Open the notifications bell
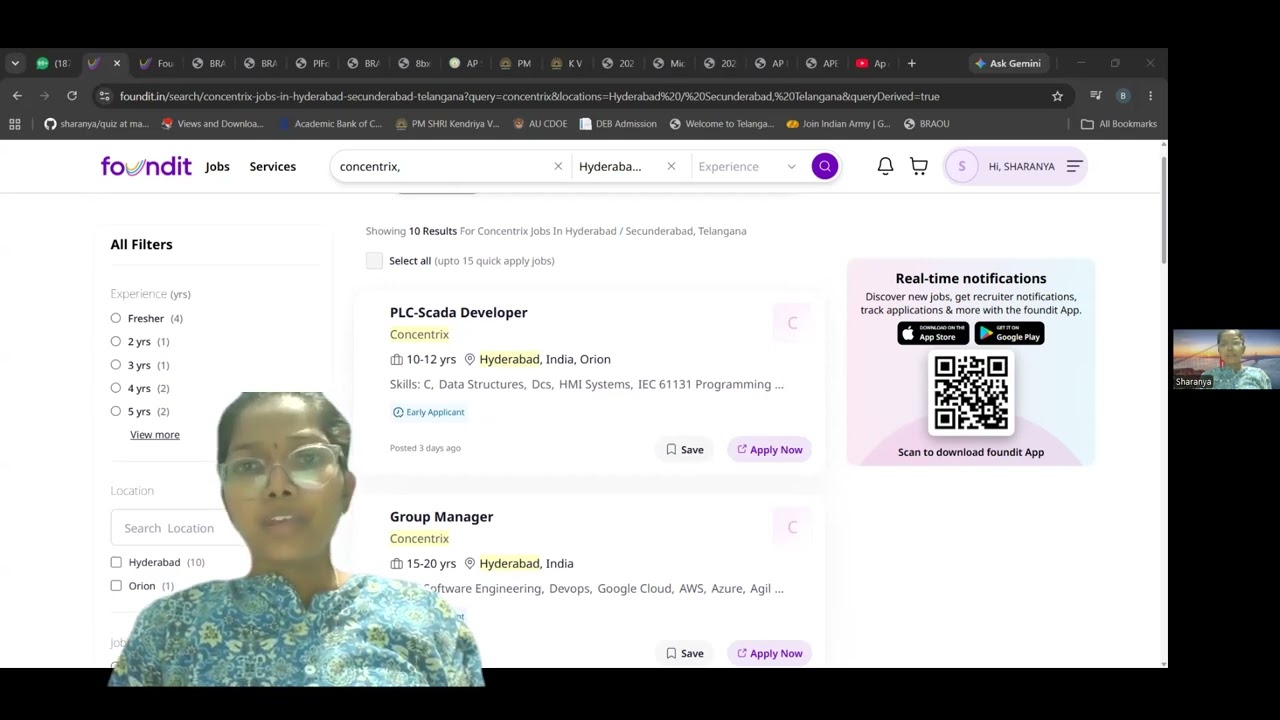This screenshot has width=1280, height=720. [x=885, y=166]
